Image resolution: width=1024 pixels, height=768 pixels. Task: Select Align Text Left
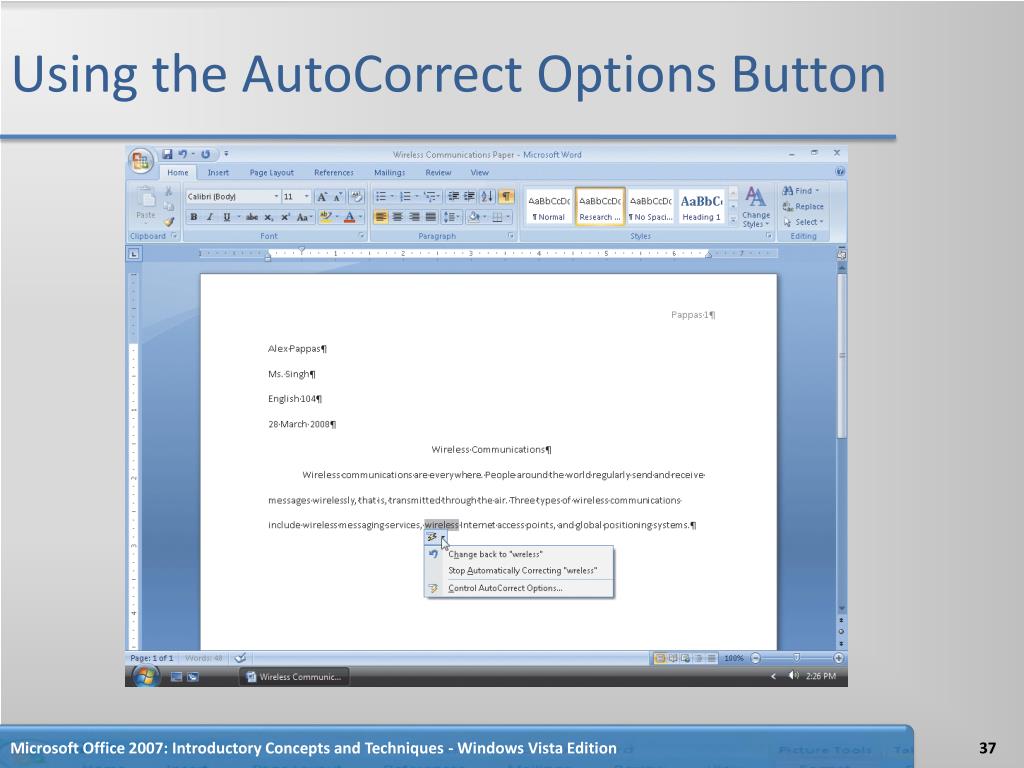[x=381, y=217]
